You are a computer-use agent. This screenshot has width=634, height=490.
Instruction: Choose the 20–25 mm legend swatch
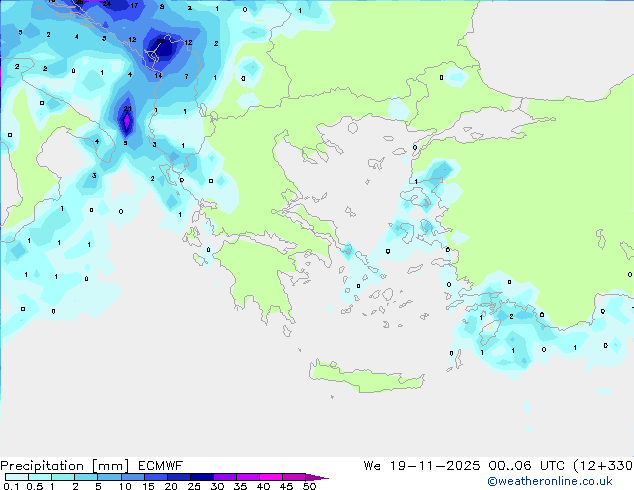tap(178, 477)
